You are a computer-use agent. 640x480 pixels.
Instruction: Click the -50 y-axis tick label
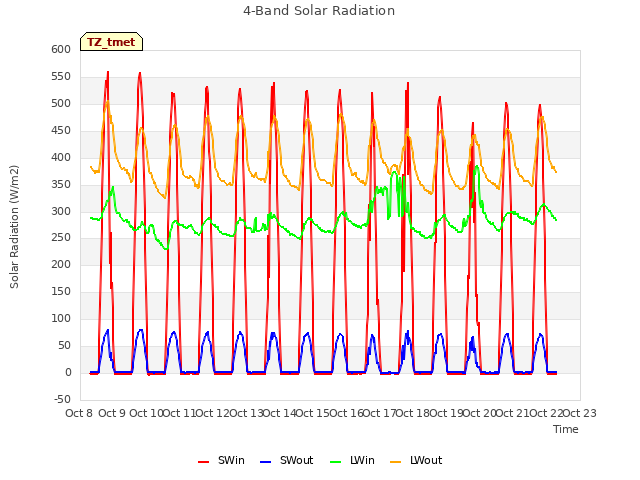[x=62, y=399]
